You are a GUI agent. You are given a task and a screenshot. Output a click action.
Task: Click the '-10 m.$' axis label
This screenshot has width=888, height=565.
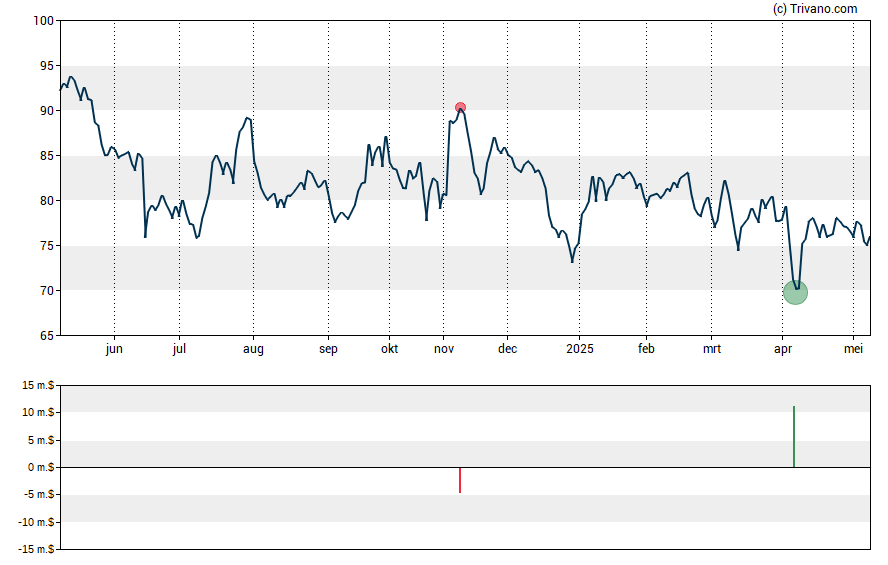pyautogui.click(x=36, y=522)
